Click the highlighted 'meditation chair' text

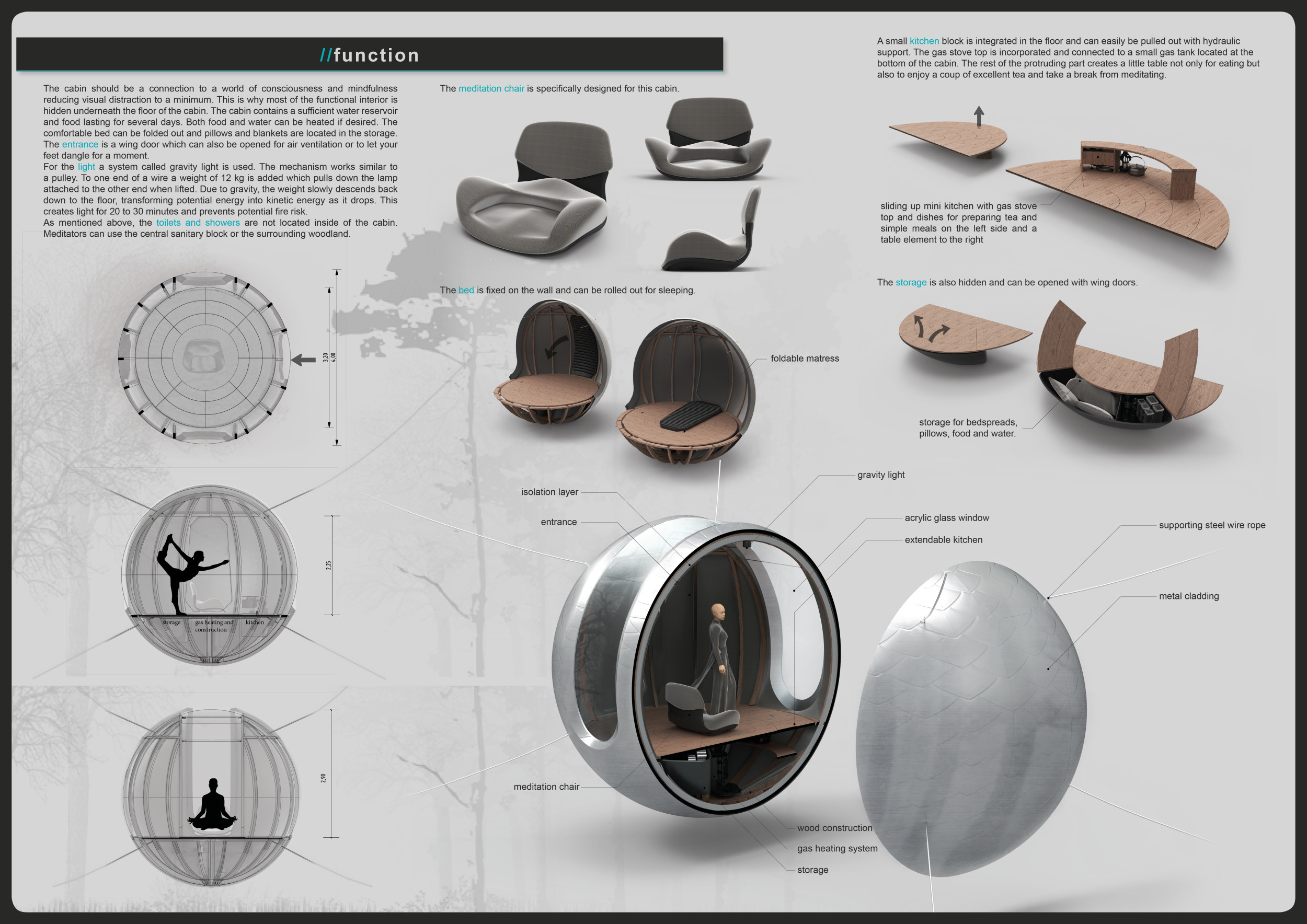point(491,89)
